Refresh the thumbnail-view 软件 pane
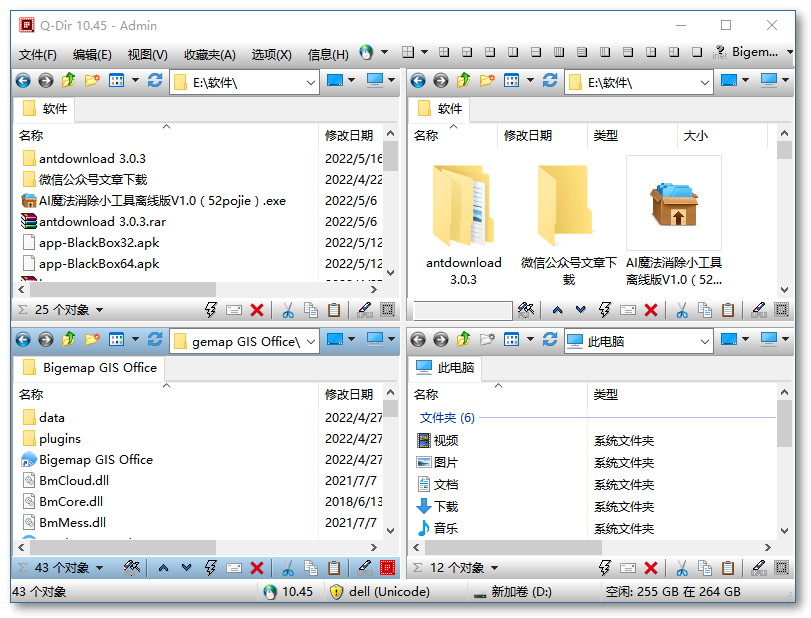Screen dimensions: 811x618 click(x=550, y=81)
